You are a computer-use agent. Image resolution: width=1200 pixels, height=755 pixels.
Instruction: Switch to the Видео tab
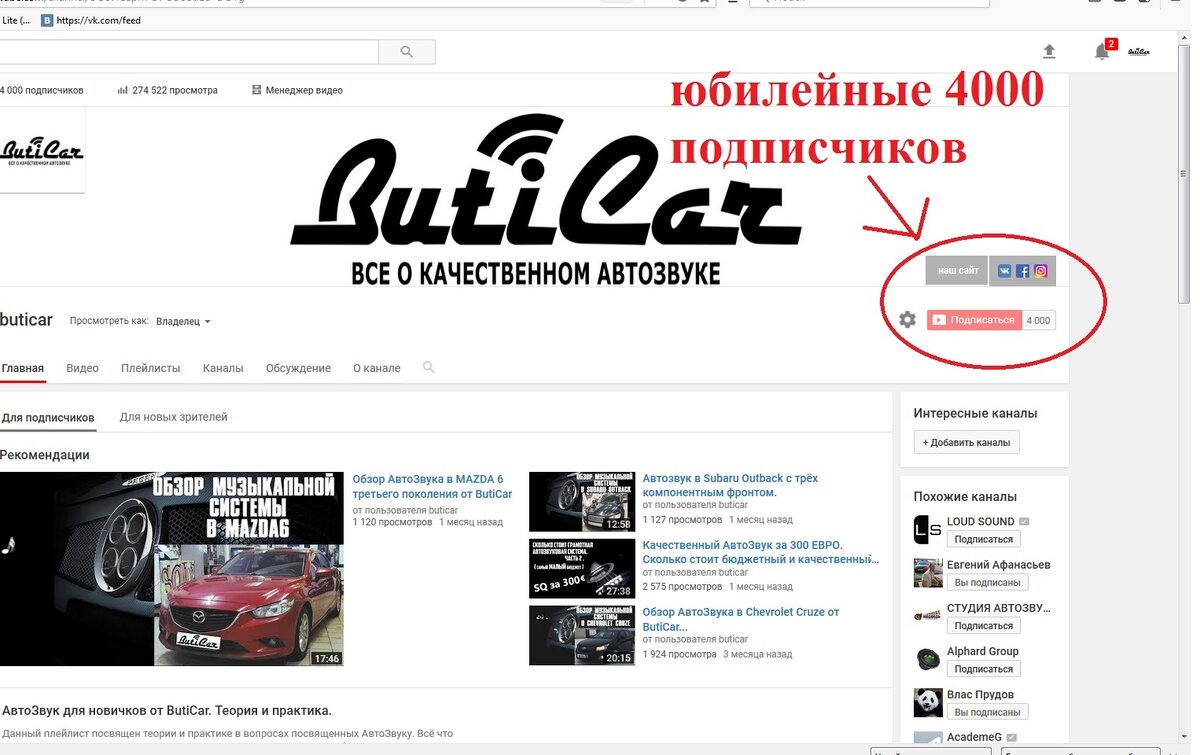pos(82,368)
